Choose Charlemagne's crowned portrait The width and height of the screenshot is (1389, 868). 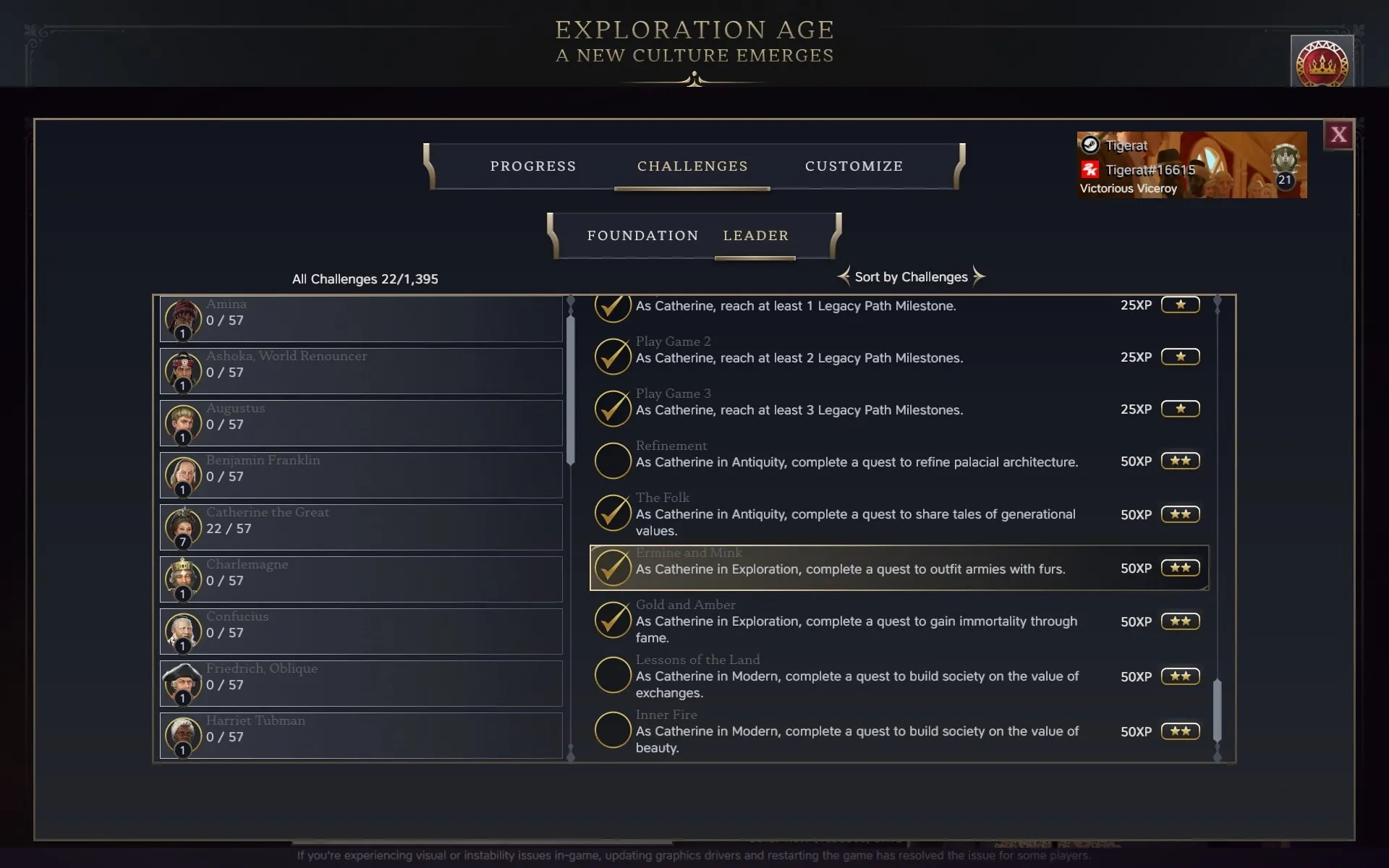(x=183, y=578)
